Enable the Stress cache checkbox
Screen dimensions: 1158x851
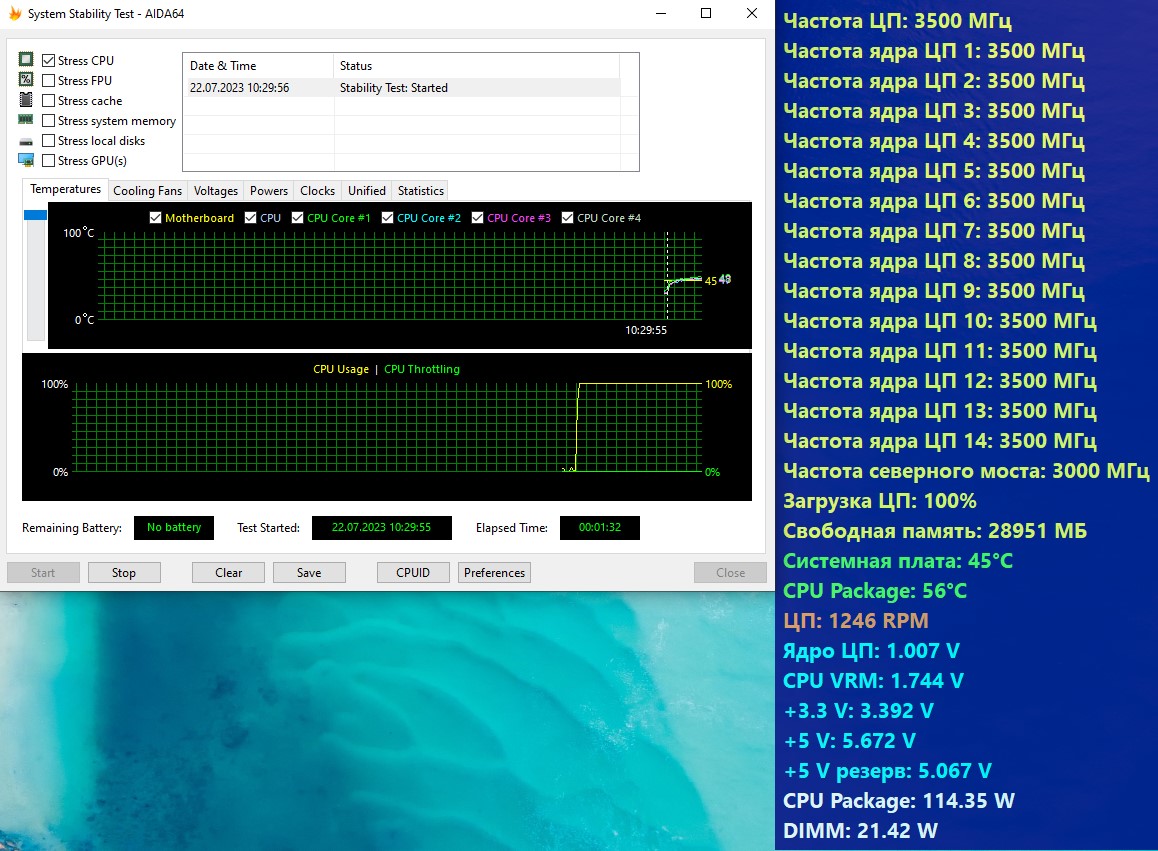(x=49, y=100)
